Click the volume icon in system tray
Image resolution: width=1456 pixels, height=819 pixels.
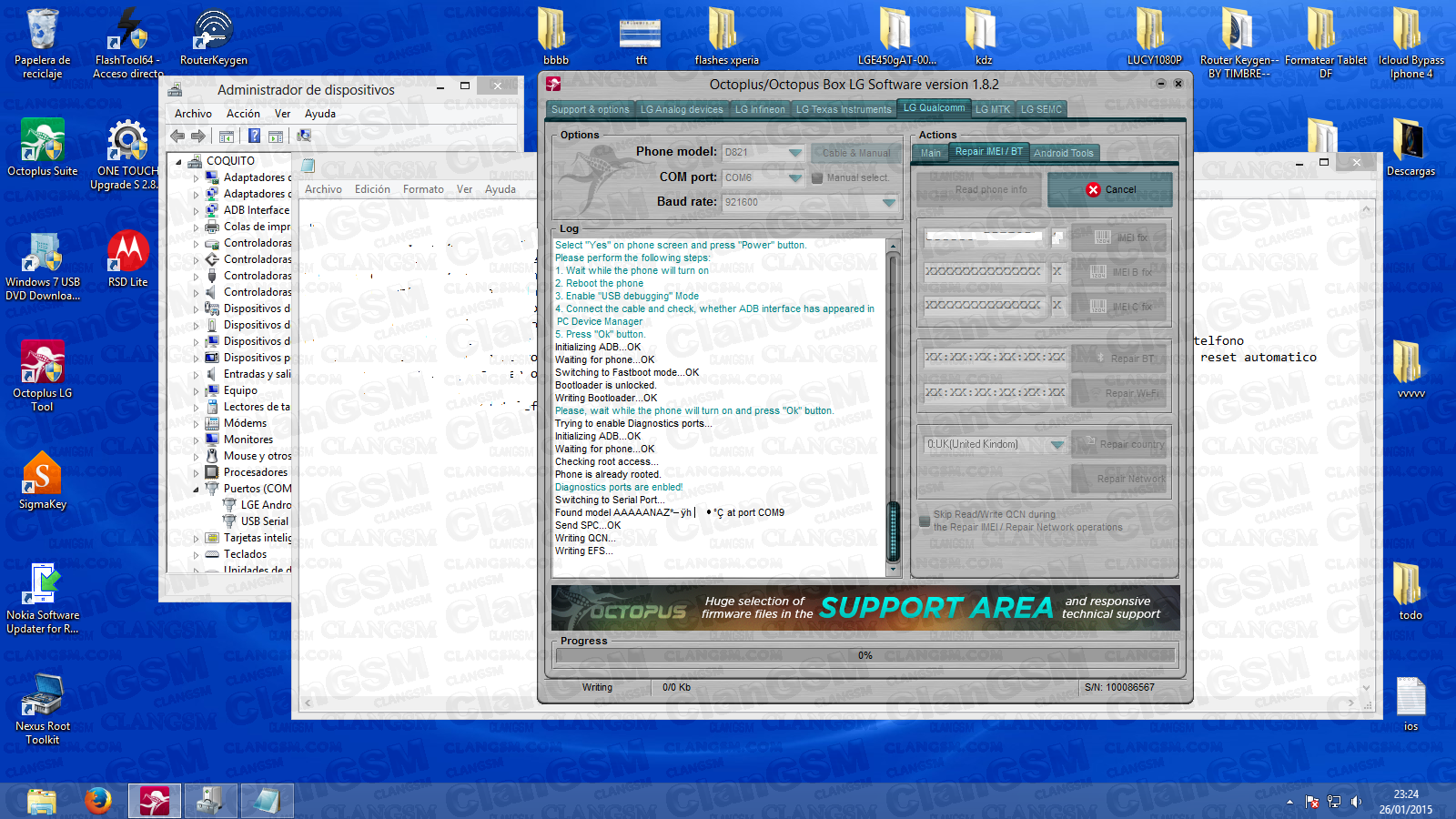[1356, 802]
